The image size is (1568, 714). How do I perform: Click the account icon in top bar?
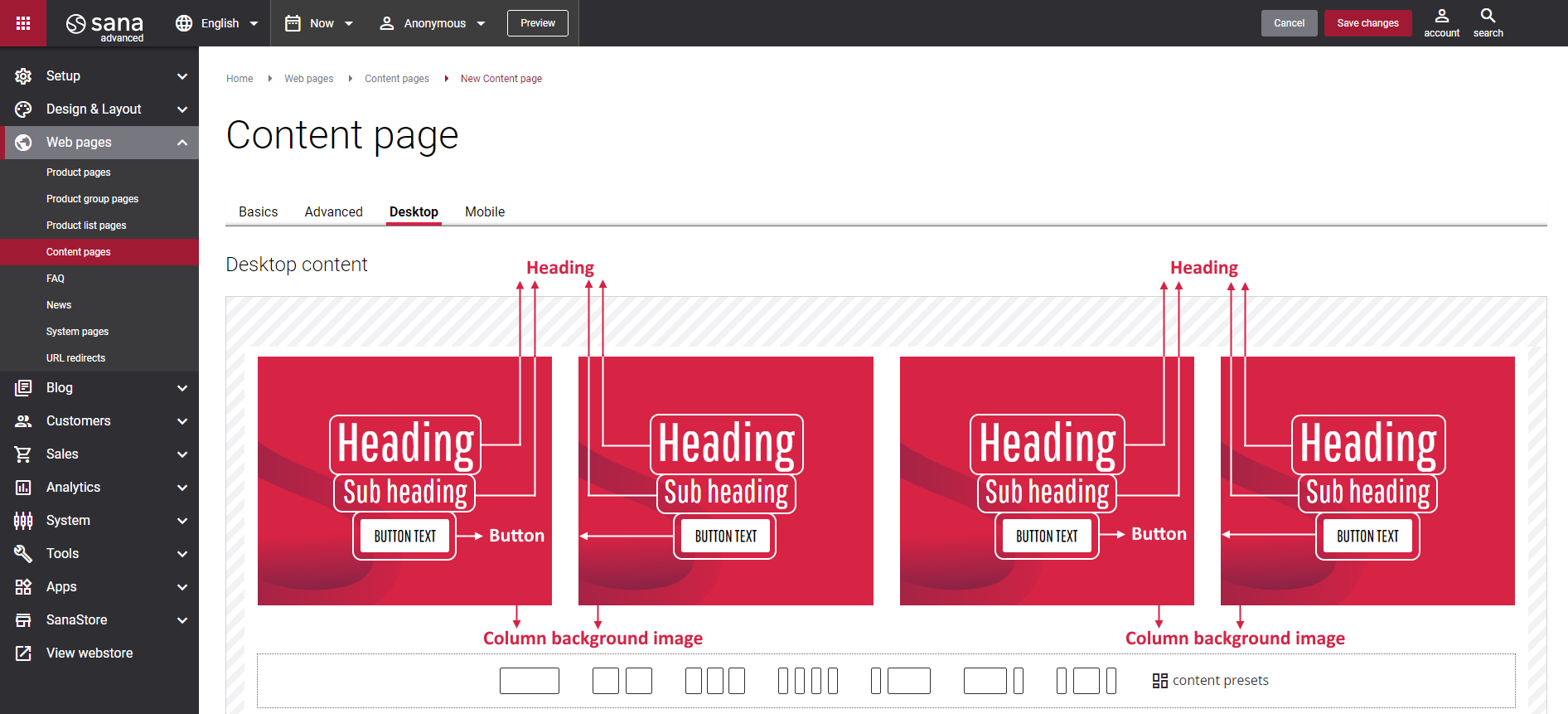point(1441,17)
